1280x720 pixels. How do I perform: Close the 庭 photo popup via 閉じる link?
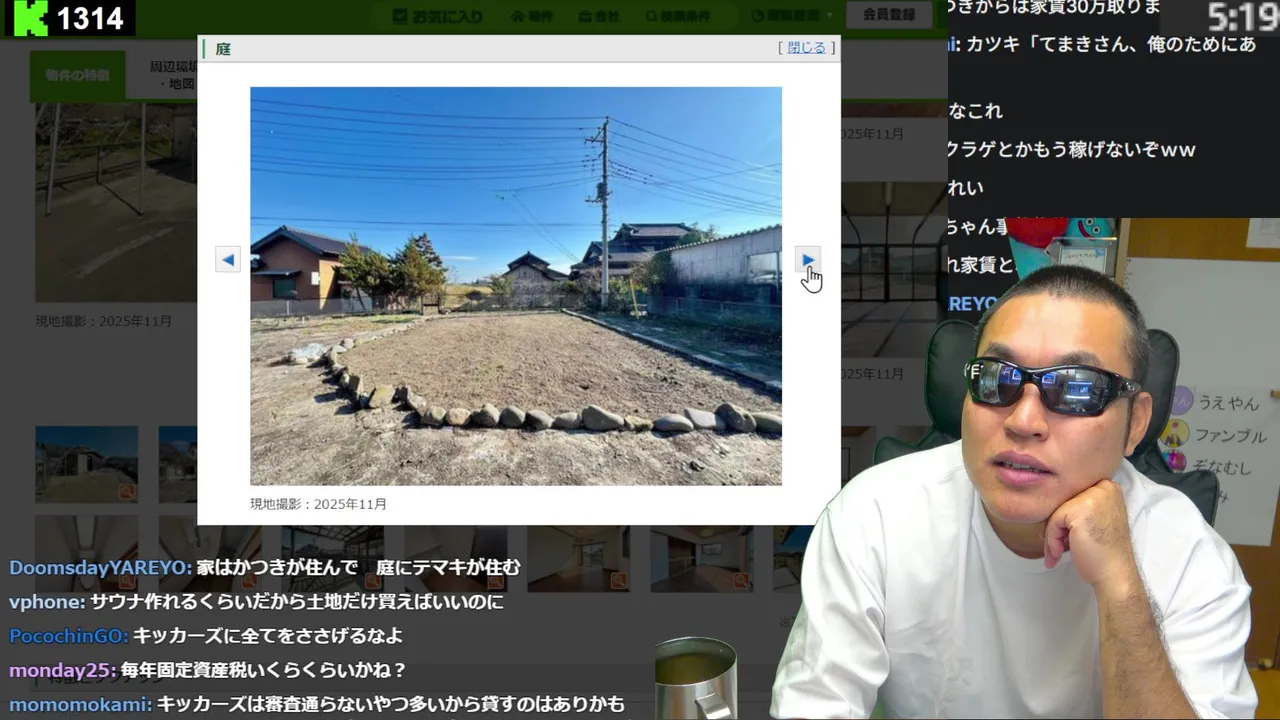806,47
